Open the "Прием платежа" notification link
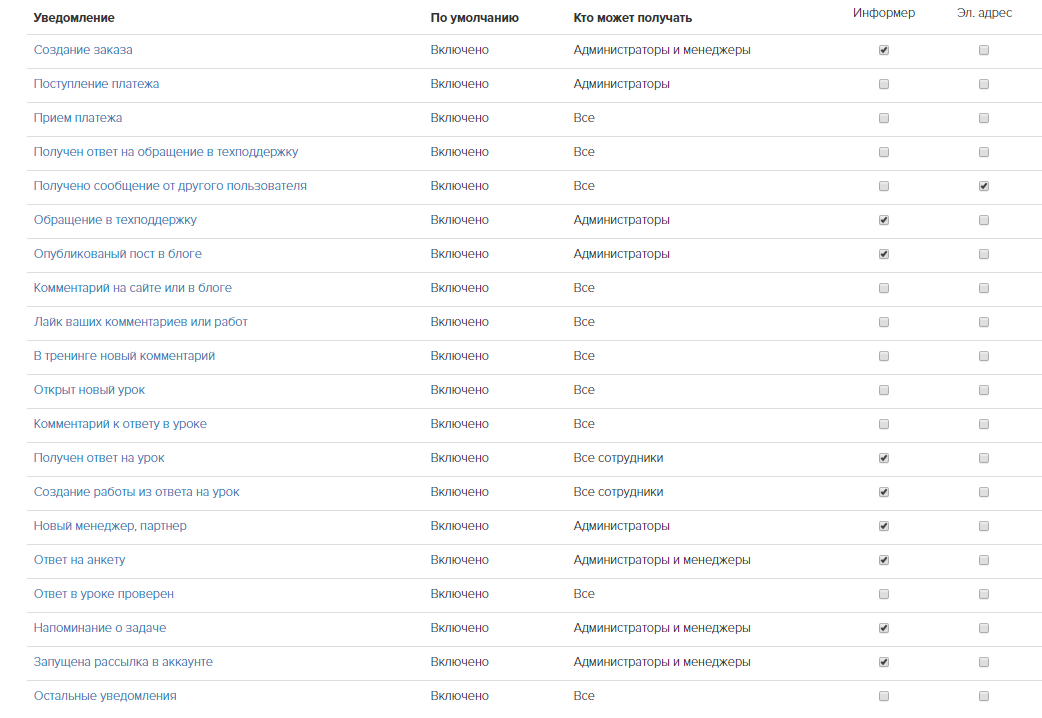Image resolution: width=1042 pixels, height=718 pixels. pyautogui.click(x=78, y=118)
